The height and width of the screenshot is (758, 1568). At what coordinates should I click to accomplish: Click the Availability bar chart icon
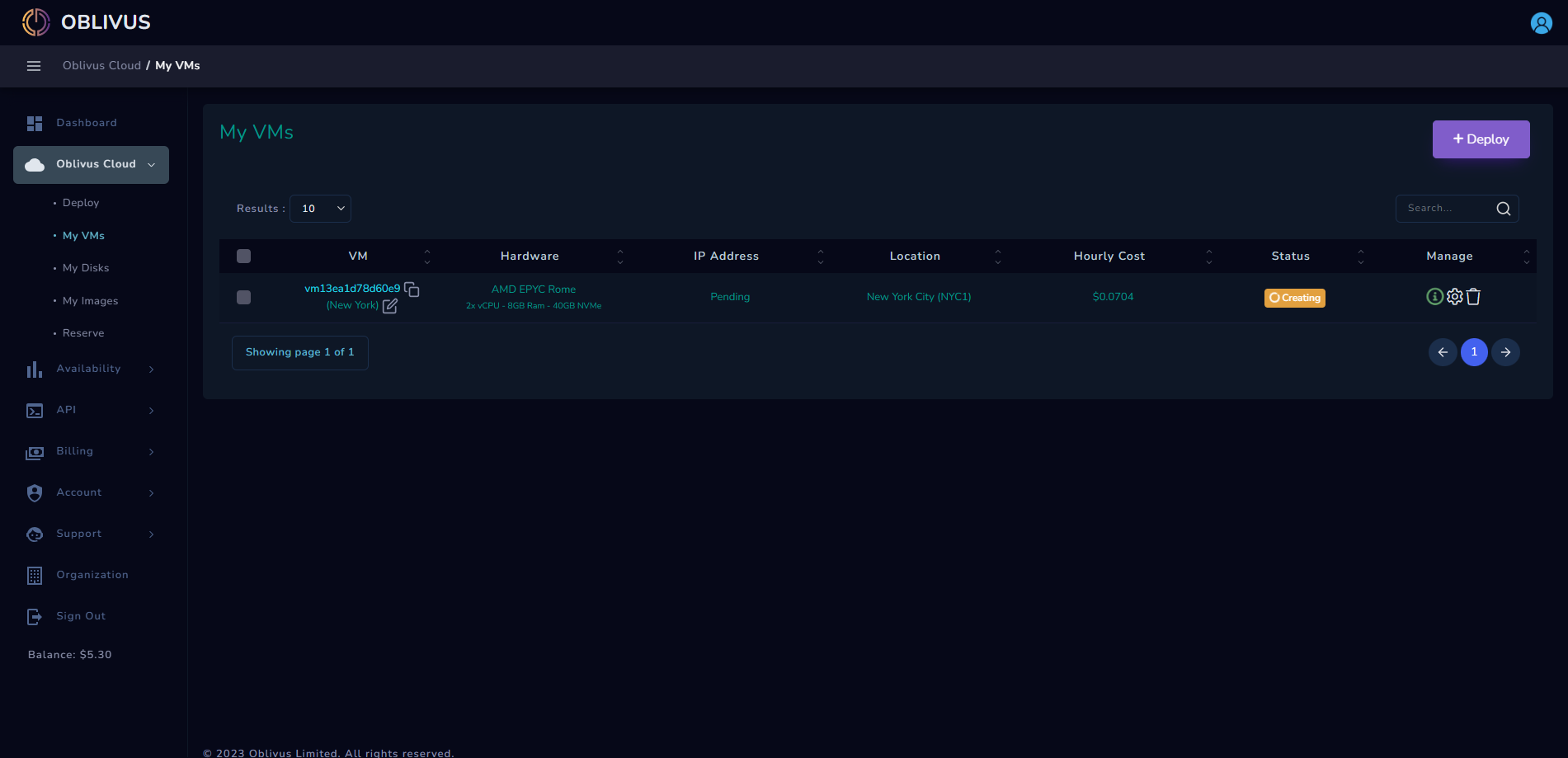35,370
